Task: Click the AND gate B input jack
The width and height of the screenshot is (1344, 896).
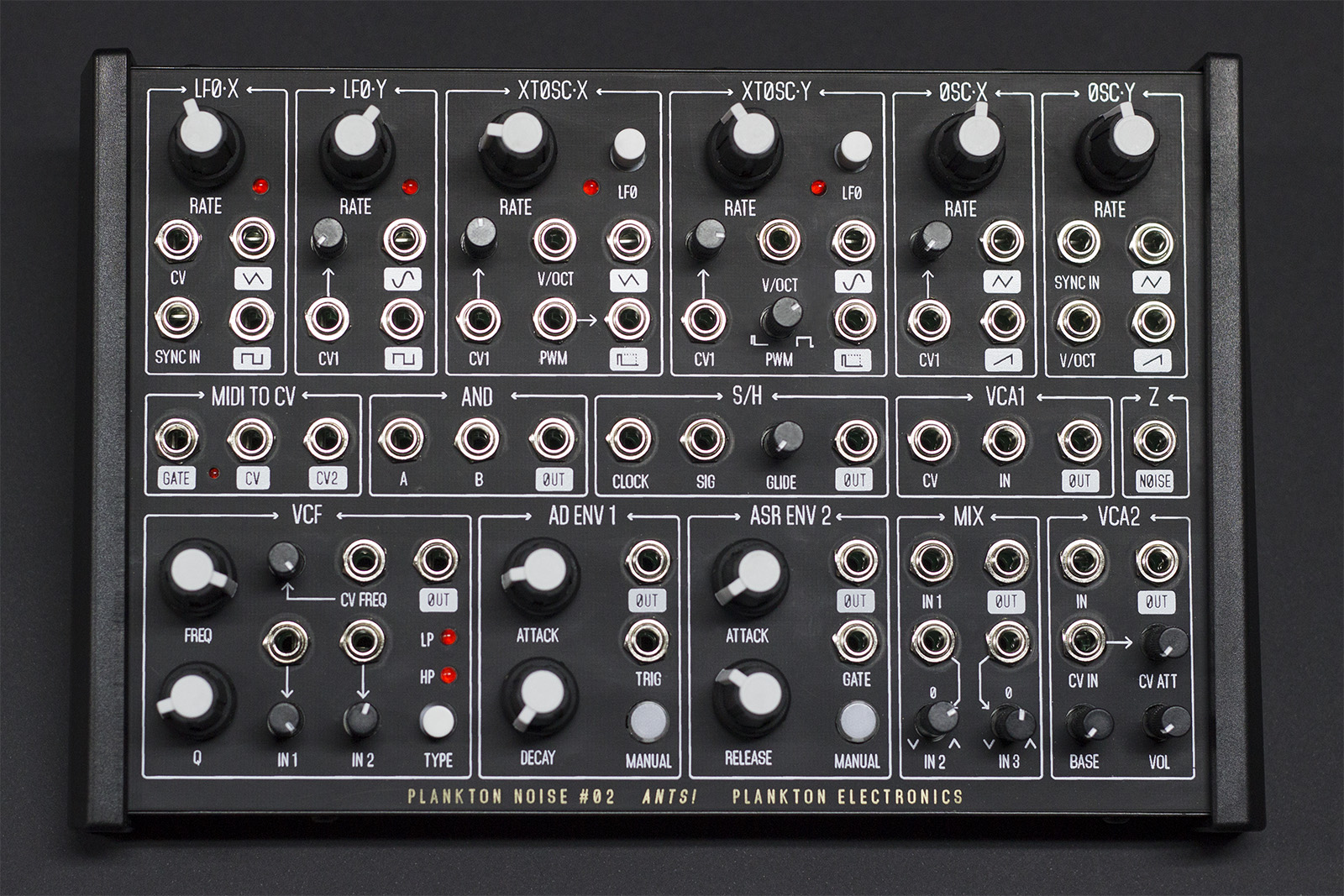Action: pyautogui.click(x=478, y=439)
